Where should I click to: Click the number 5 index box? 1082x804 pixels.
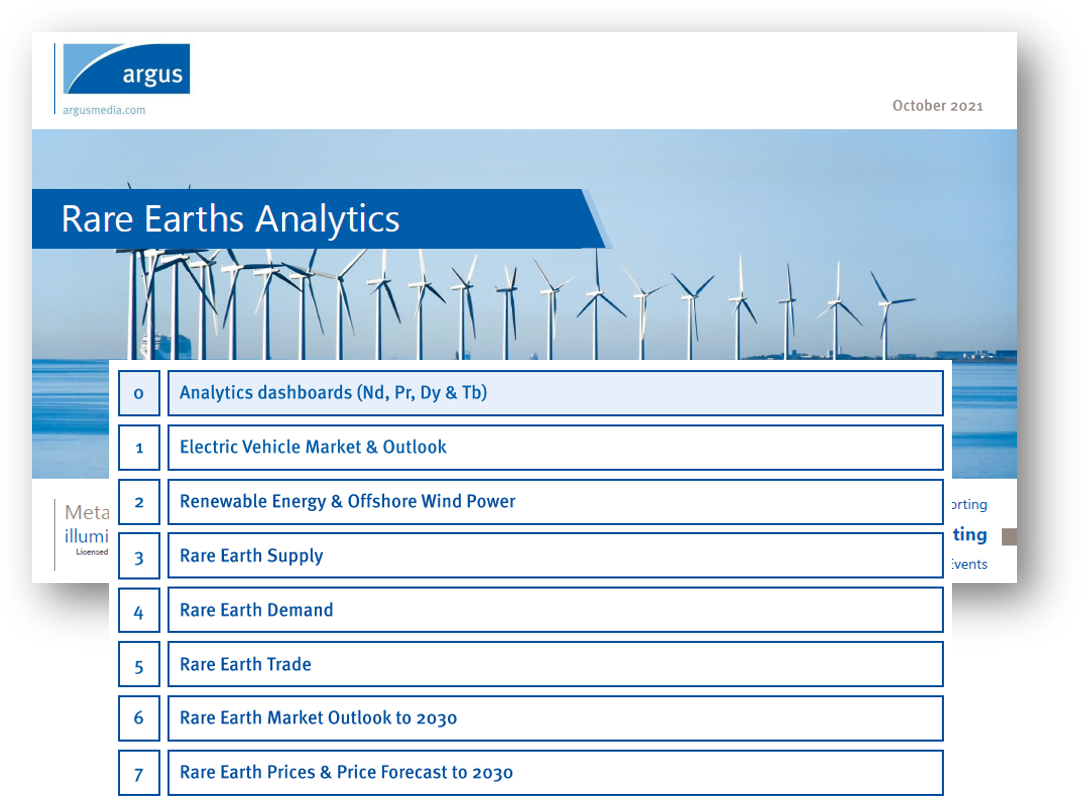coord(138,664)
